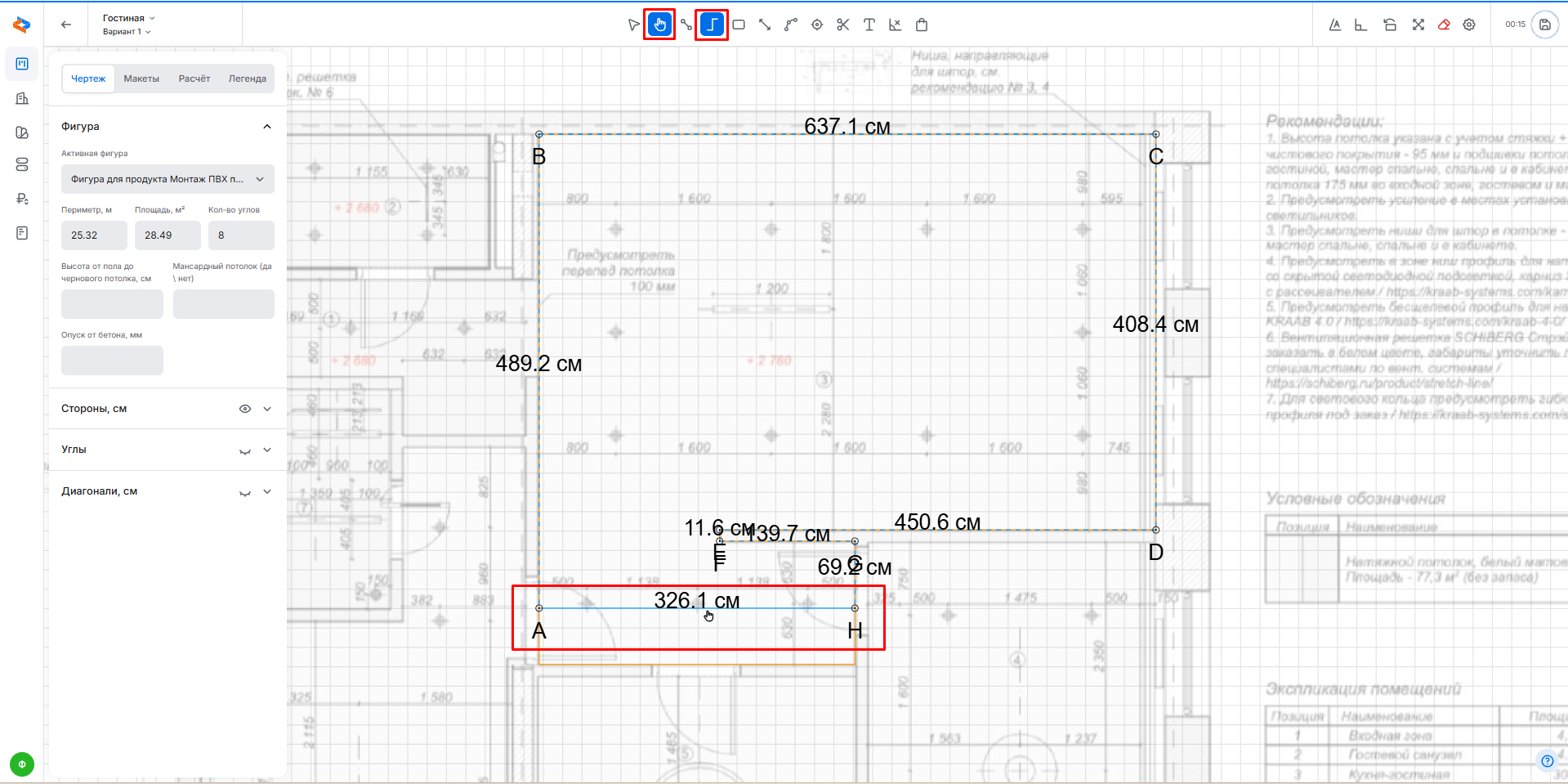Click the red eraser icon
The width and height of the screenshot is (1568, 784).
click(x=1444, y=25)
